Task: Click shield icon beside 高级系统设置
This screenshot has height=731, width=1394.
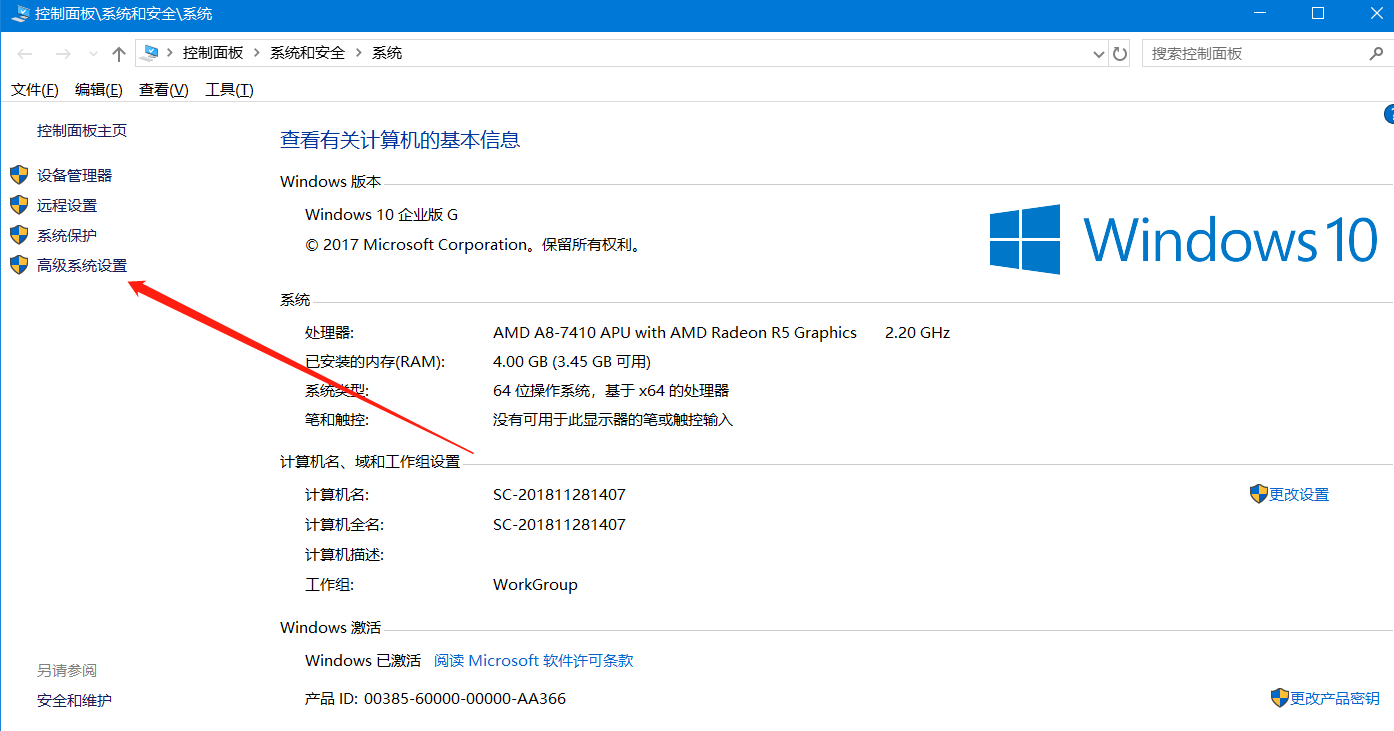Action: click(19, 265)
